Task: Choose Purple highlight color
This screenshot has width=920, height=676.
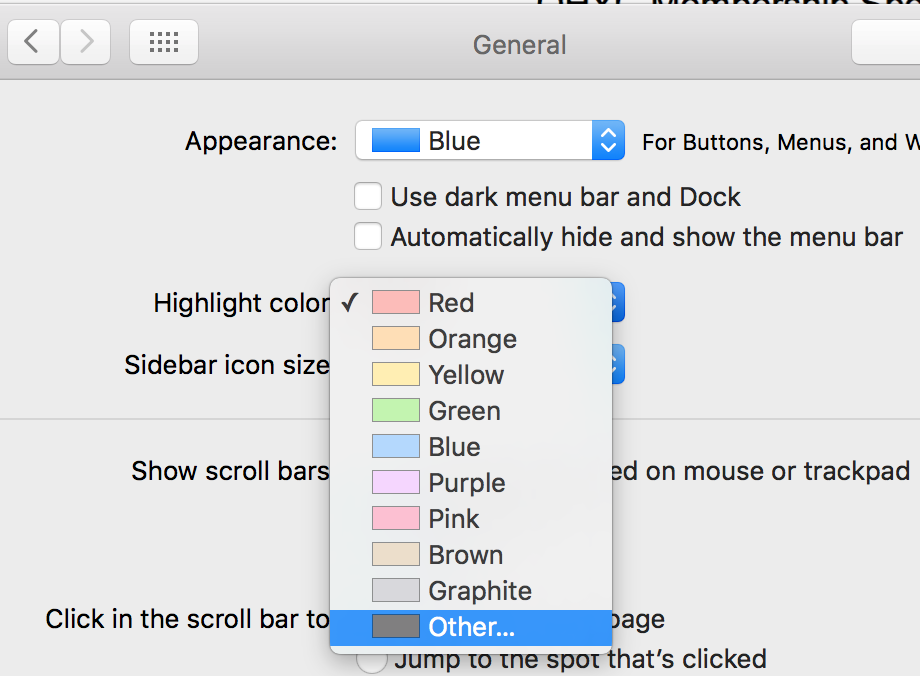Action: 466,483
